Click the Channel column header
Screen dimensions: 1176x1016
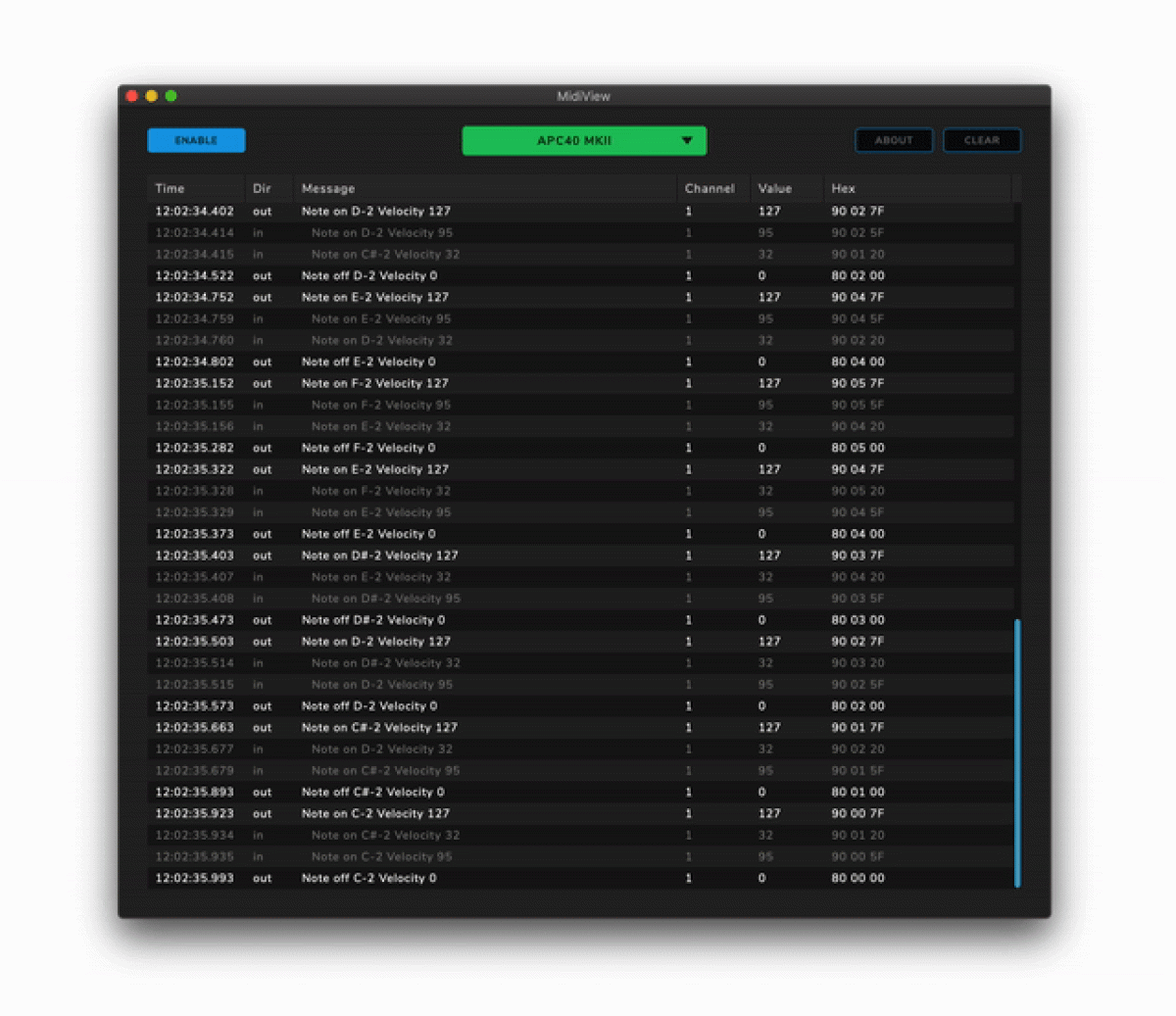click(x=710, y=188)
